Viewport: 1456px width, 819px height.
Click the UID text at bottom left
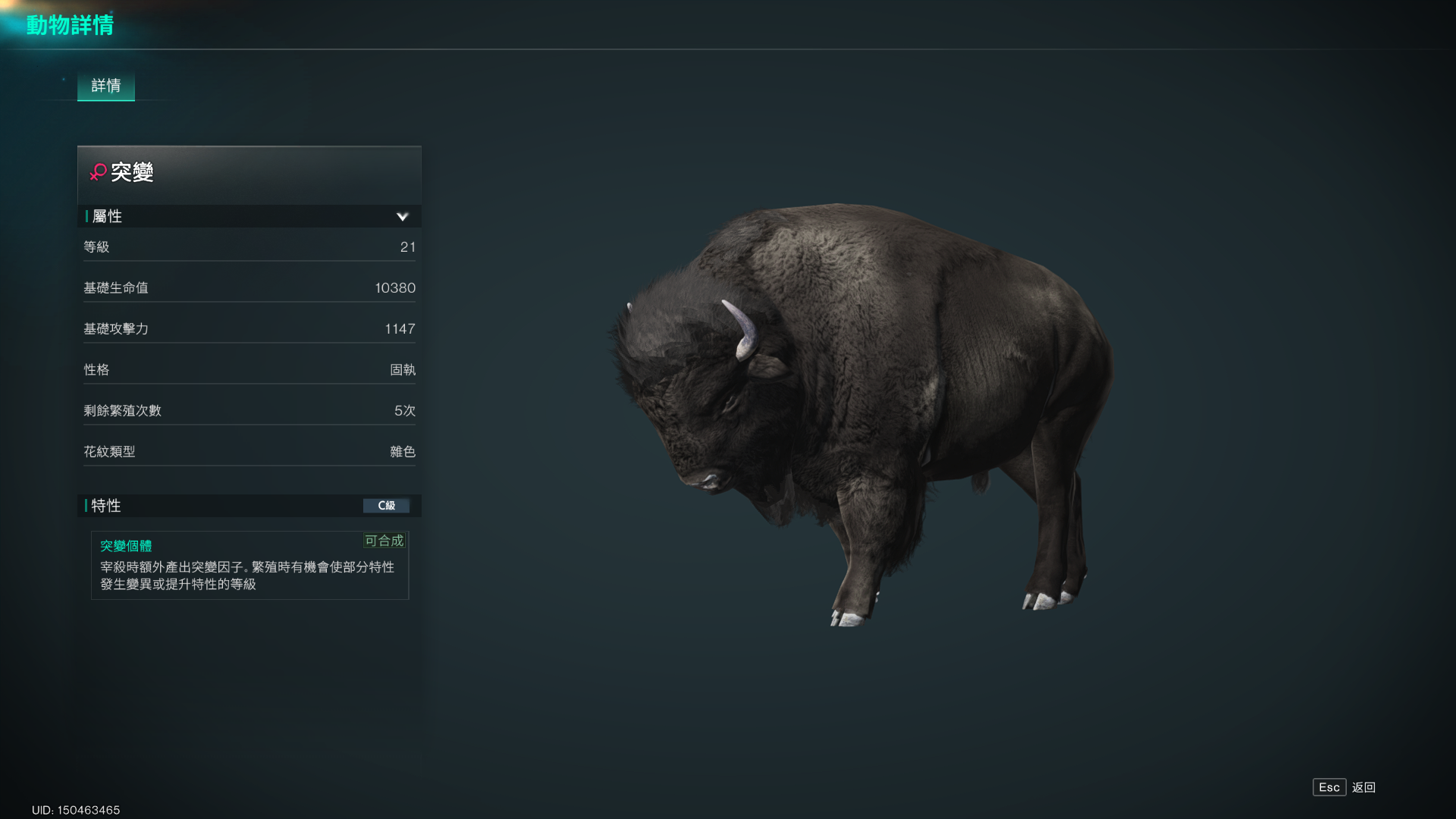click(76, 810)
